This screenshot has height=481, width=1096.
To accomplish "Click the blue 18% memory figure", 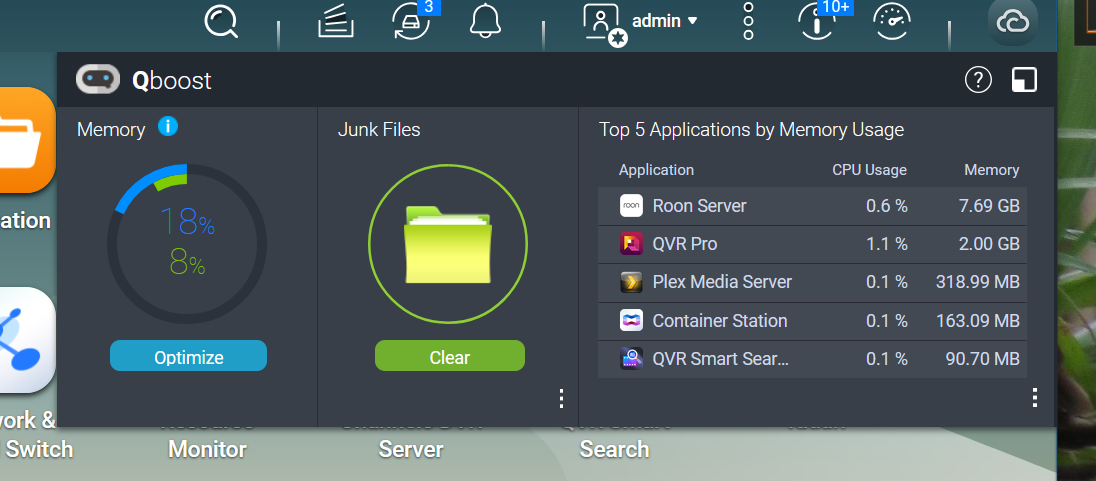I will pos(187,222).
